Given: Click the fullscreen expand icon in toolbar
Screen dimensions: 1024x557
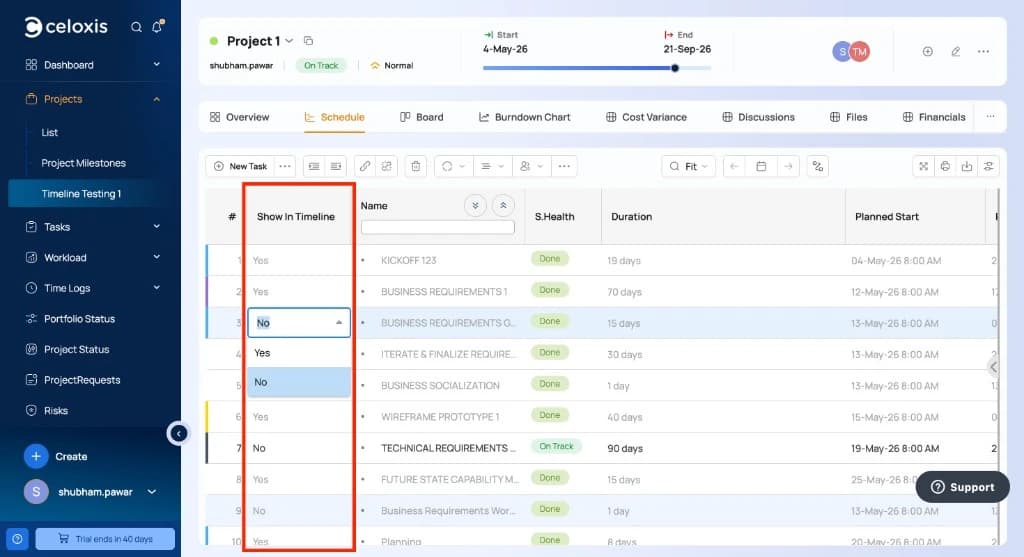Looking at the screenshot, I should [923, 167].
